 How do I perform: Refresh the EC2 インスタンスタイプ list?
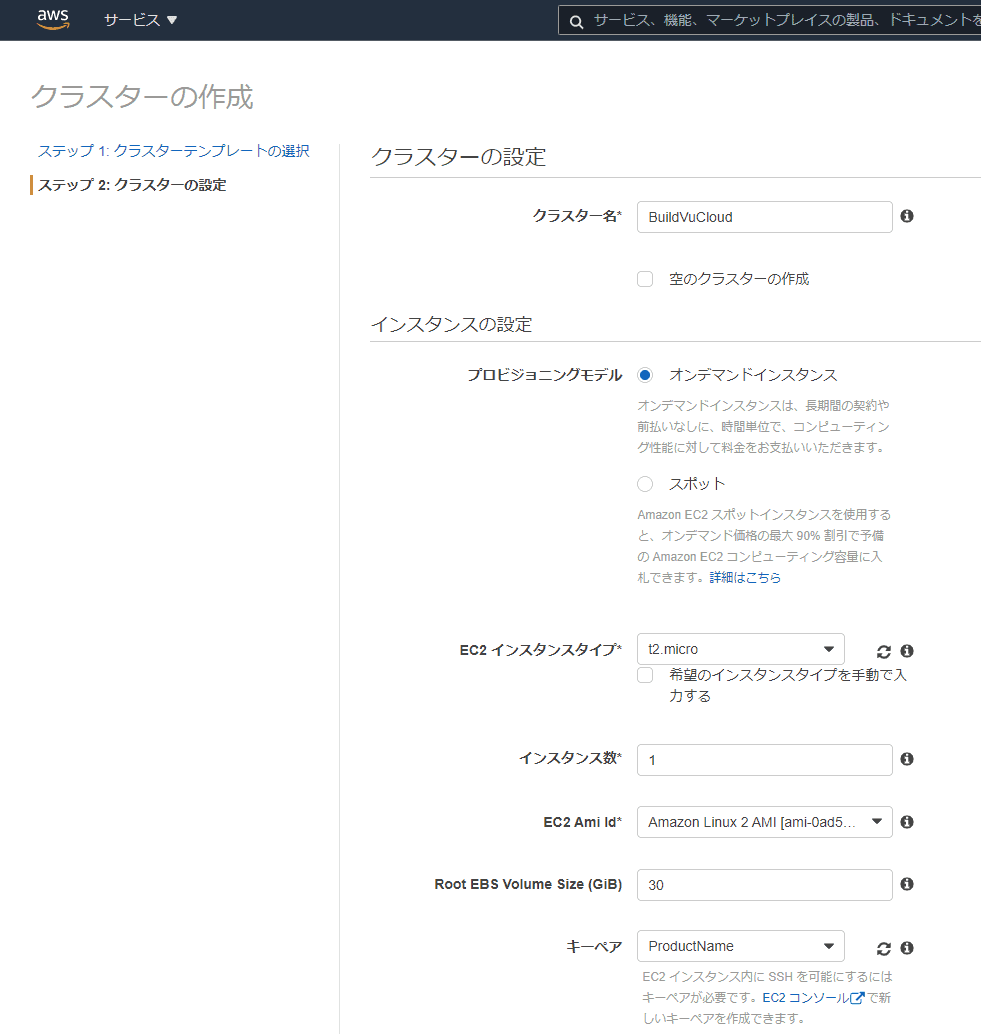[x=883, y=652]
